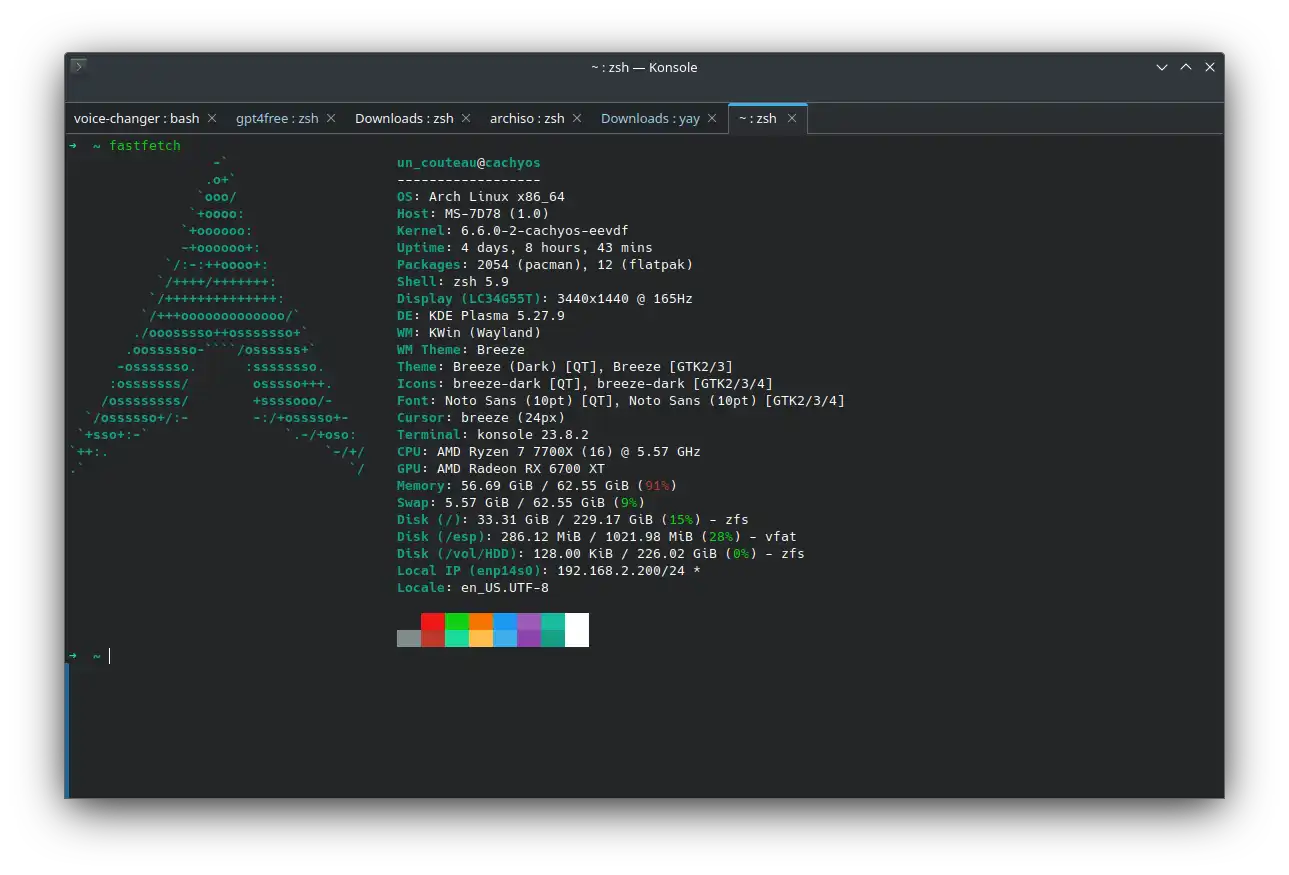Close the gpt4free : zsh tab

coord(331,118)
